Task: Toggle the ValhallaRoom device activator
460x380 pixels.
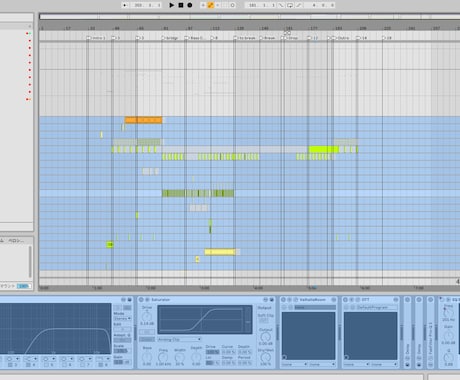Action: [x=283, y=300]
